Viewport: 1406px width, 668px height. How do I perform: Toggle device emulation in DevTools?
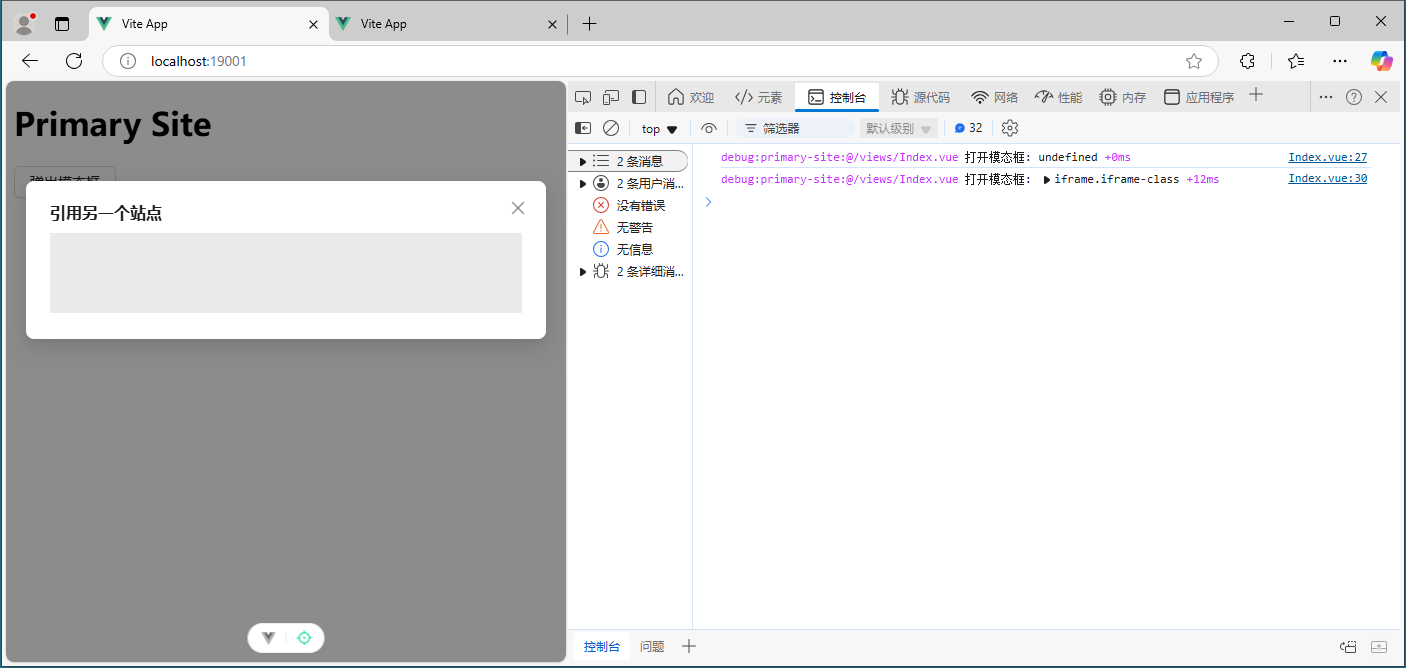pos(611,97)
